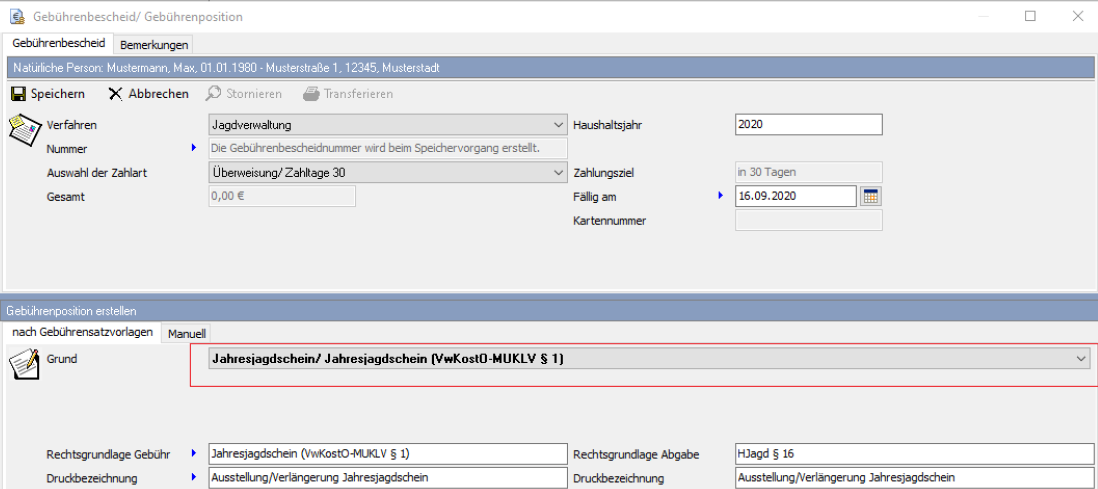Click the blue arrow beside Nummer
Viewport: 1098px width, 489px height.
click(195, 149)
